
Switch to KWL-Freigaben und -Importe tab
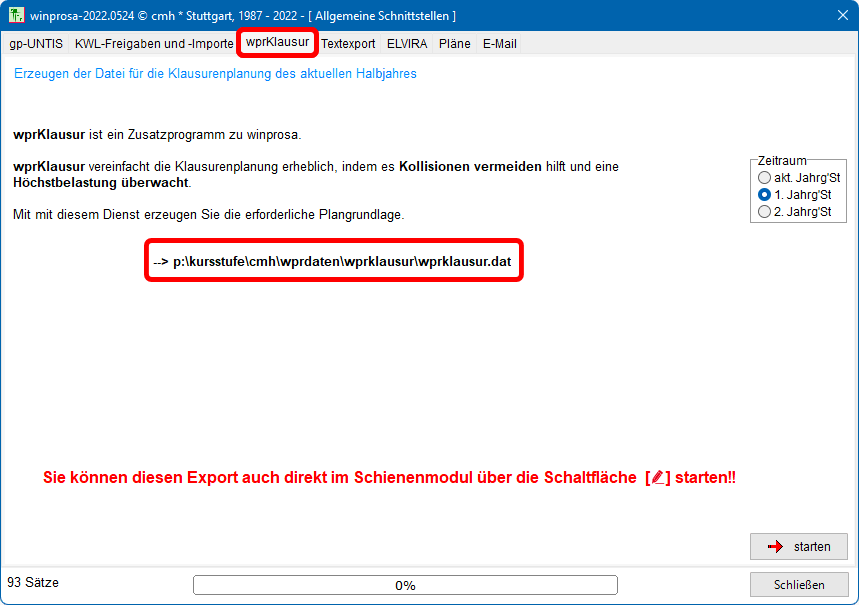point(154,44)
